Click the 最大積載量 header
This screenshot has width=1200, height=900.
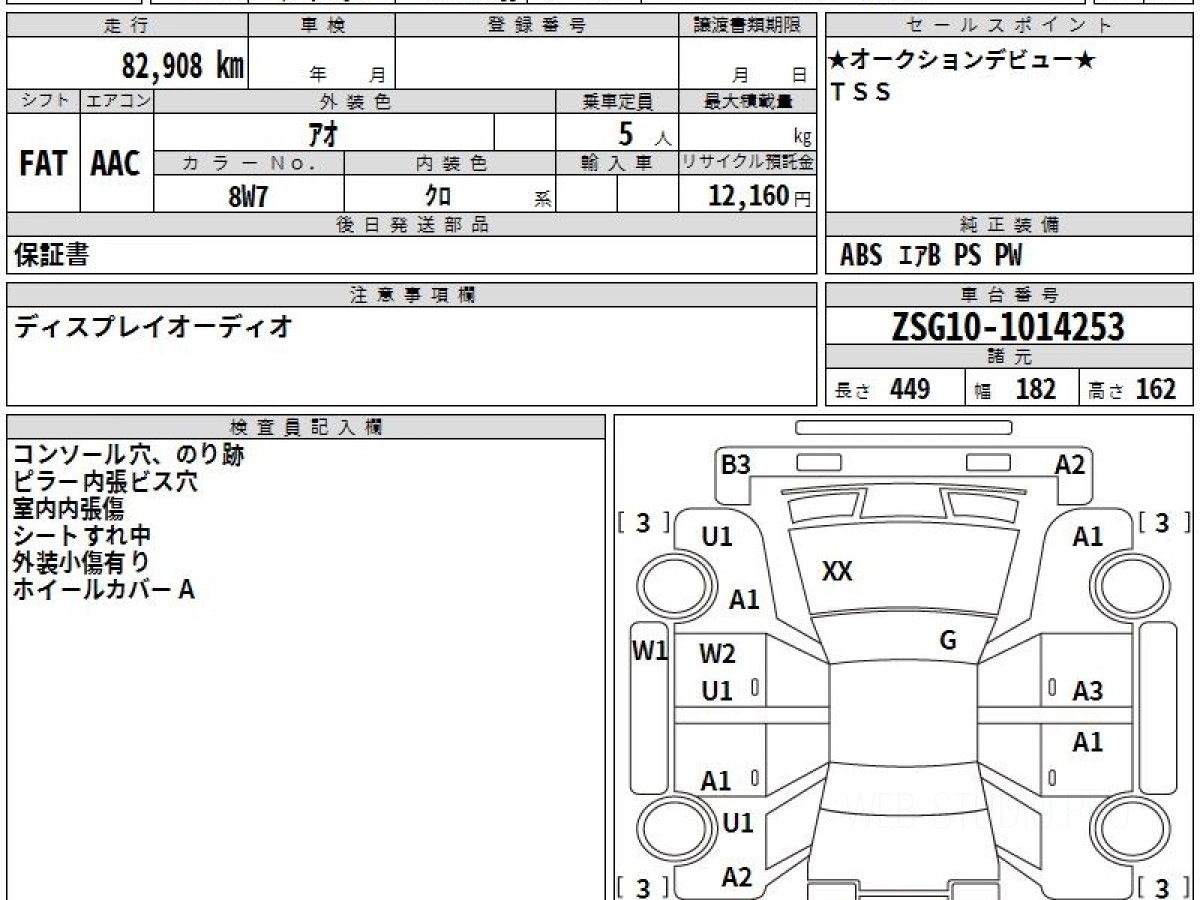(x=748, y=101)
